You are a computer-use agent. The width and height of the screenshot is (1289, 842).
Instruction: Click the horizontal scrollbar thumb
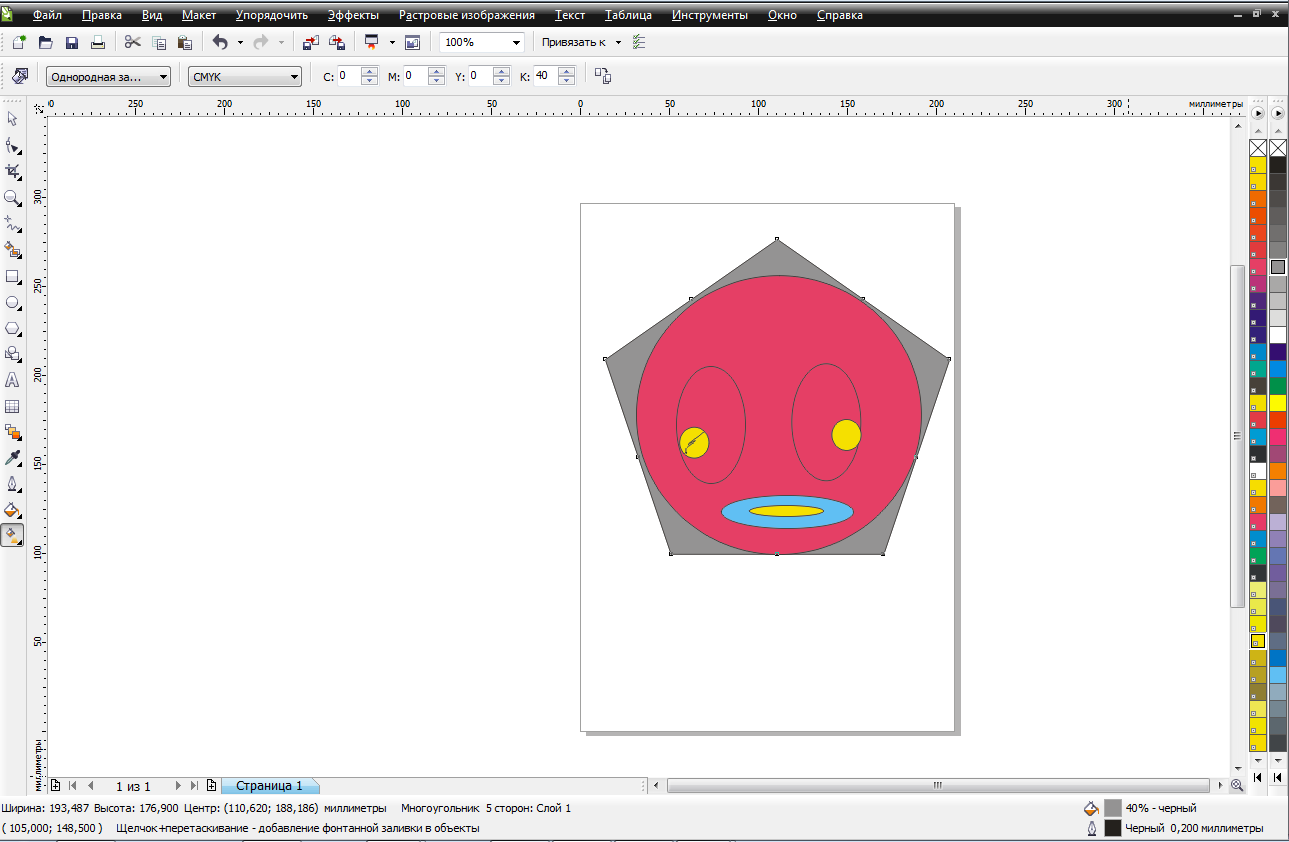click(x=936, y=786)
